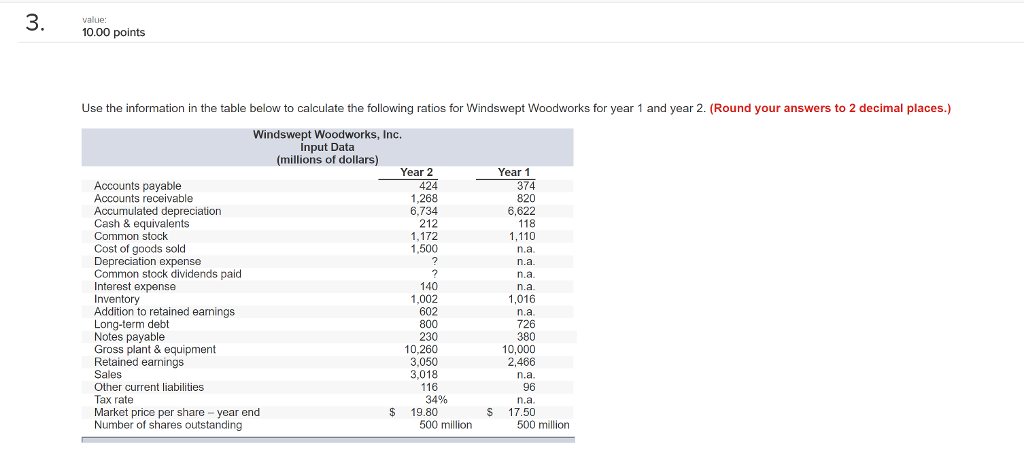Screen dimensions: 1024x465
Task: Select the 'Long-term debt' row label
Action: 132,324
